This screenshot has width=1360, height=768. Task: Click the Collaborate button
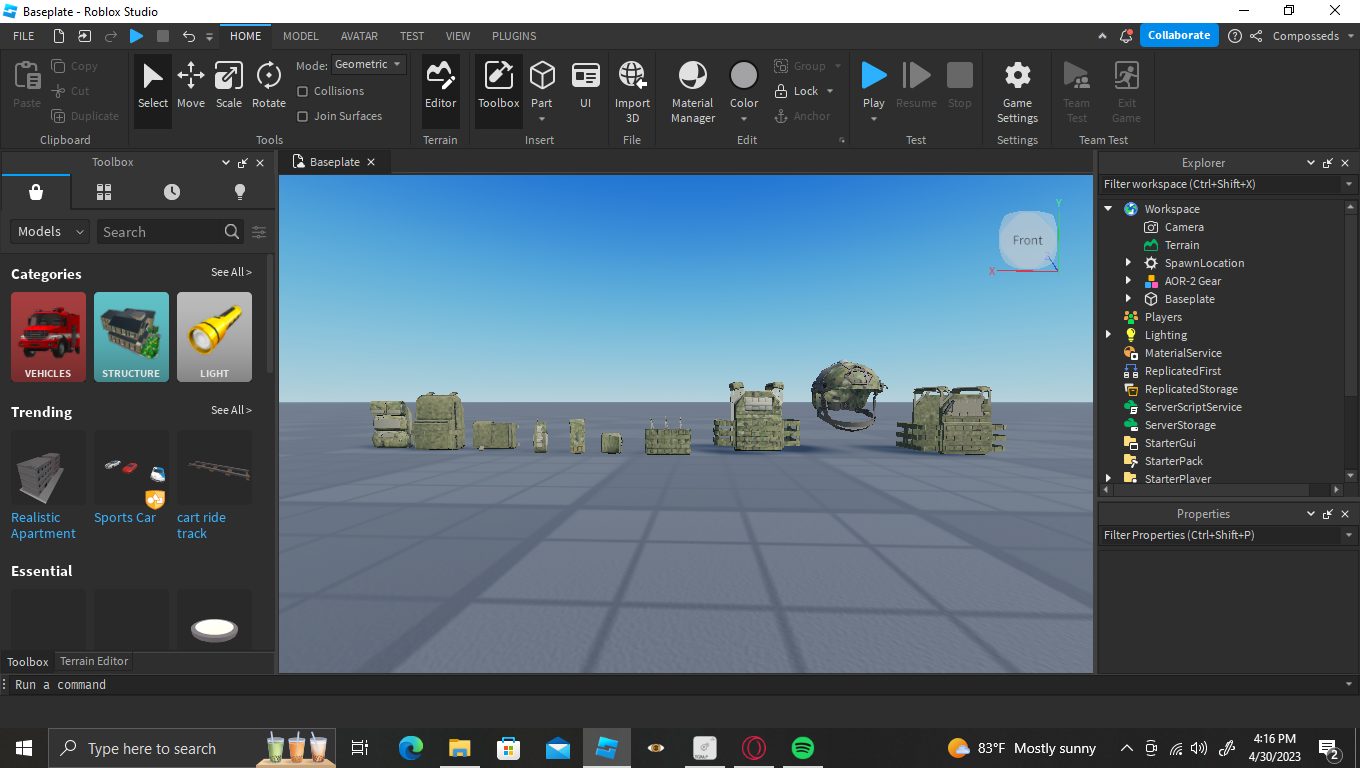coord(1179,35)
